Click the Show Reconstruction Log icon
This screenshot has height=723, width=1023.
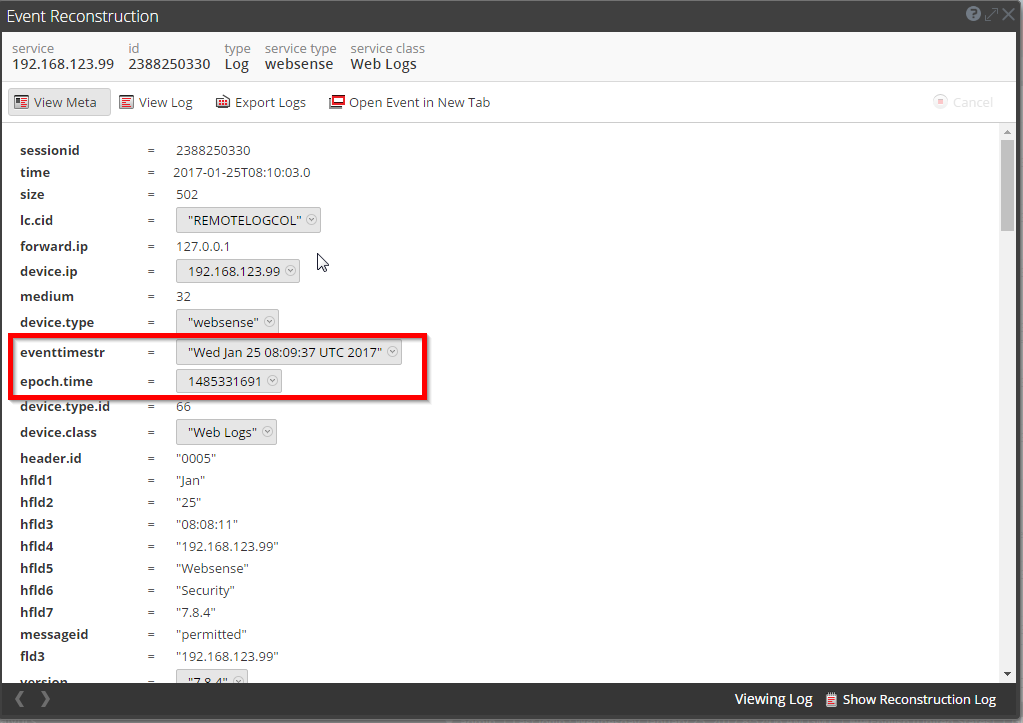831,700
